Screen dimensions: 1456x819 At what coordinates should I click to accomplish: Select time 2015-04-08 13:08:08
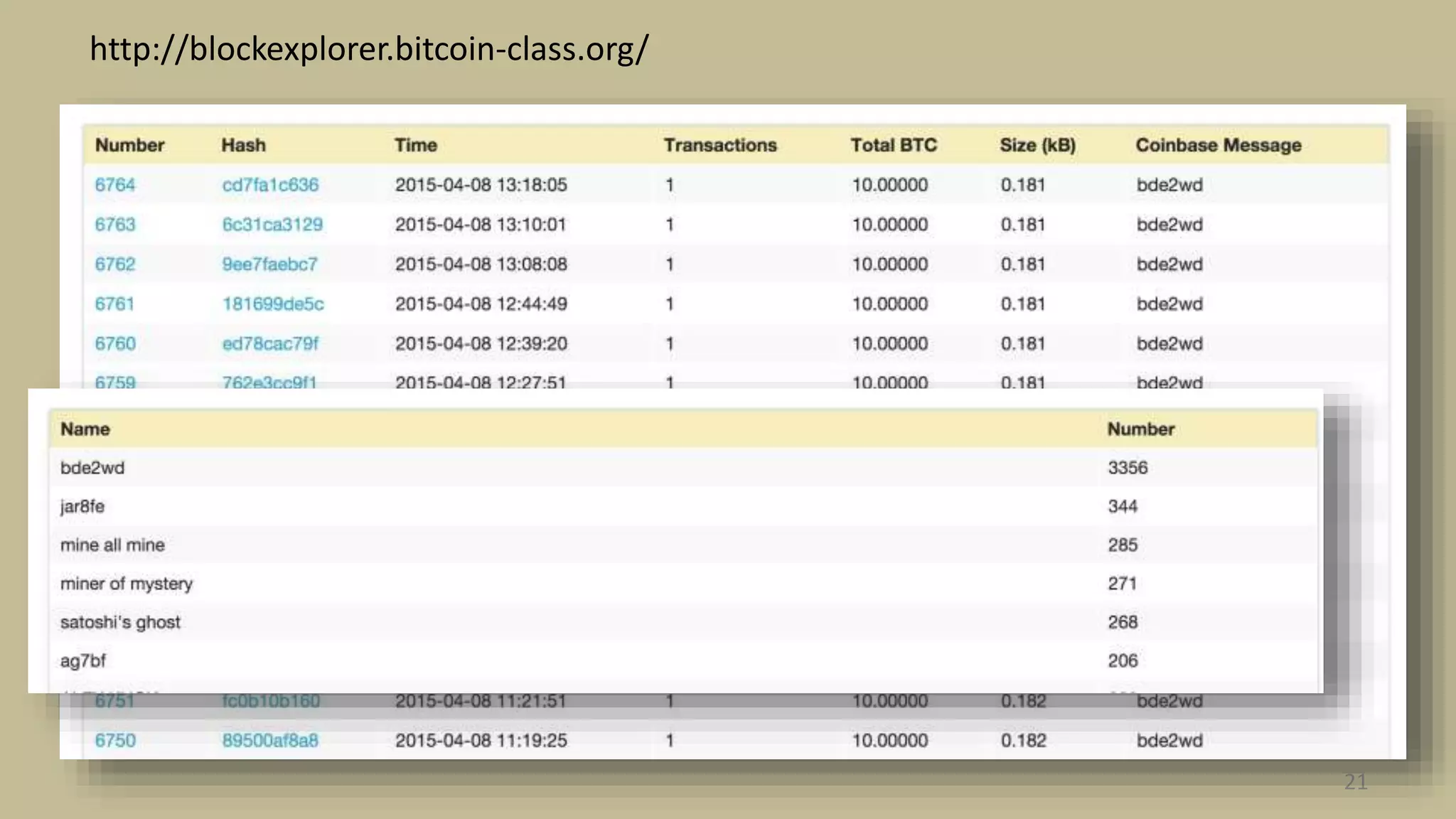point(481,264)
